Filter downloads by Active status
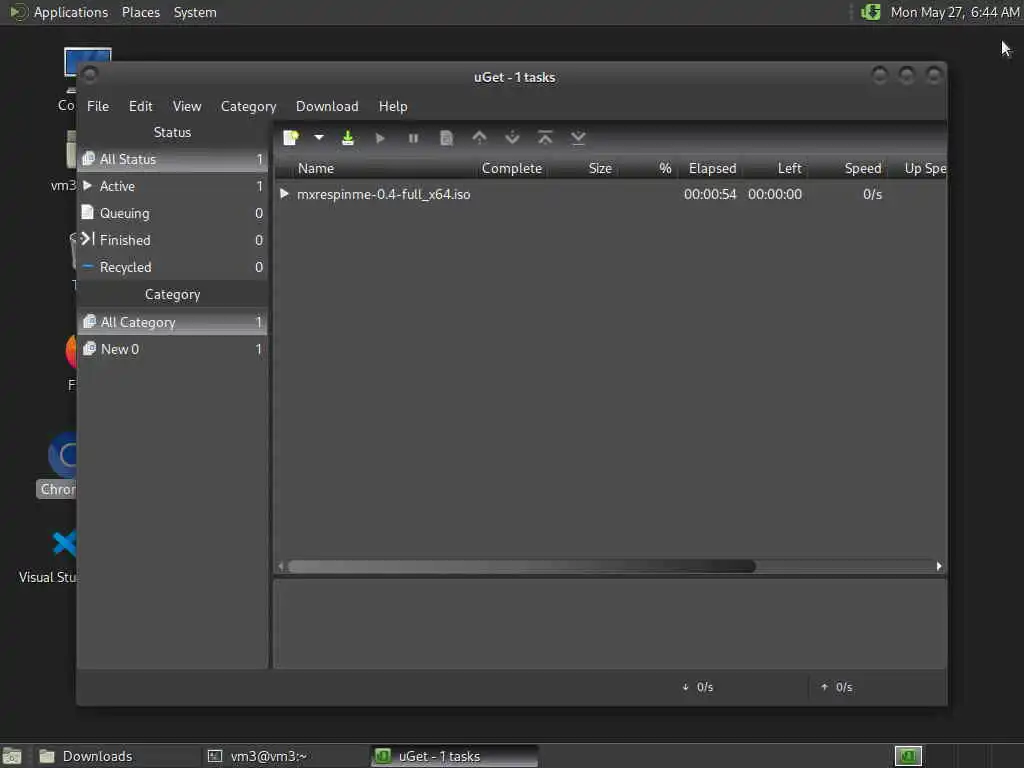1024x768 pixels. click(x=172, y=186)
